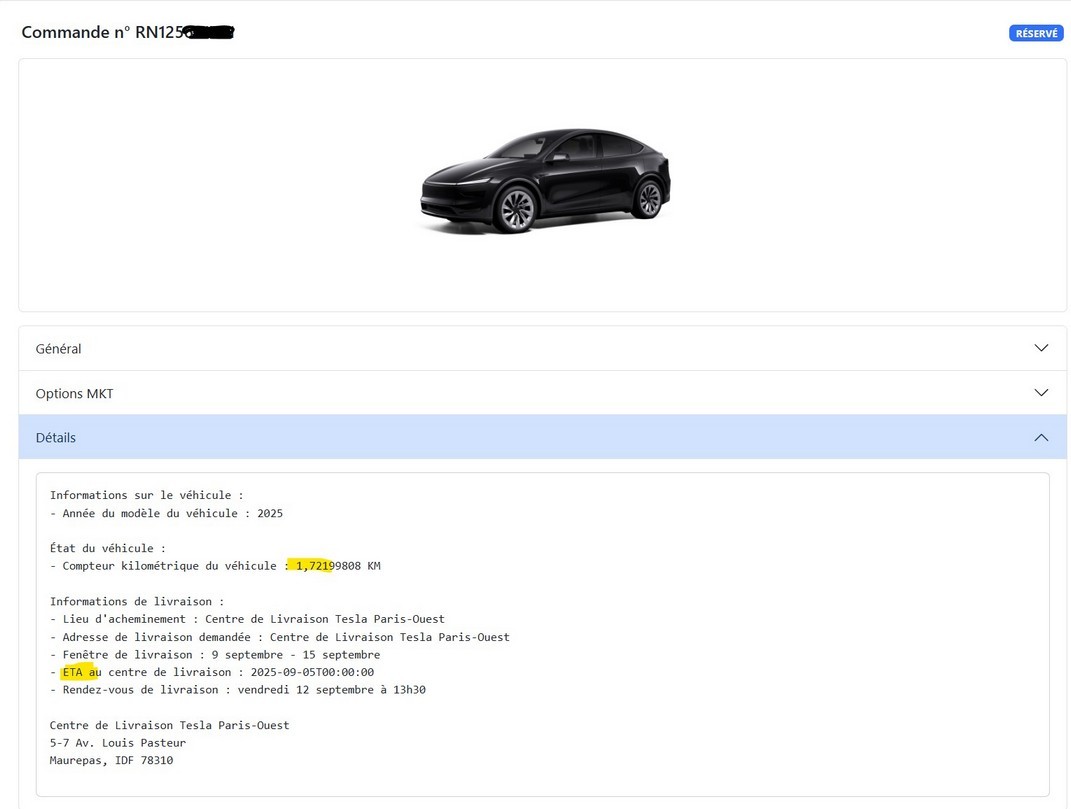Open the Options MKT accordion header
Viewport: 1071px width, 809px height.
point(542,393)
